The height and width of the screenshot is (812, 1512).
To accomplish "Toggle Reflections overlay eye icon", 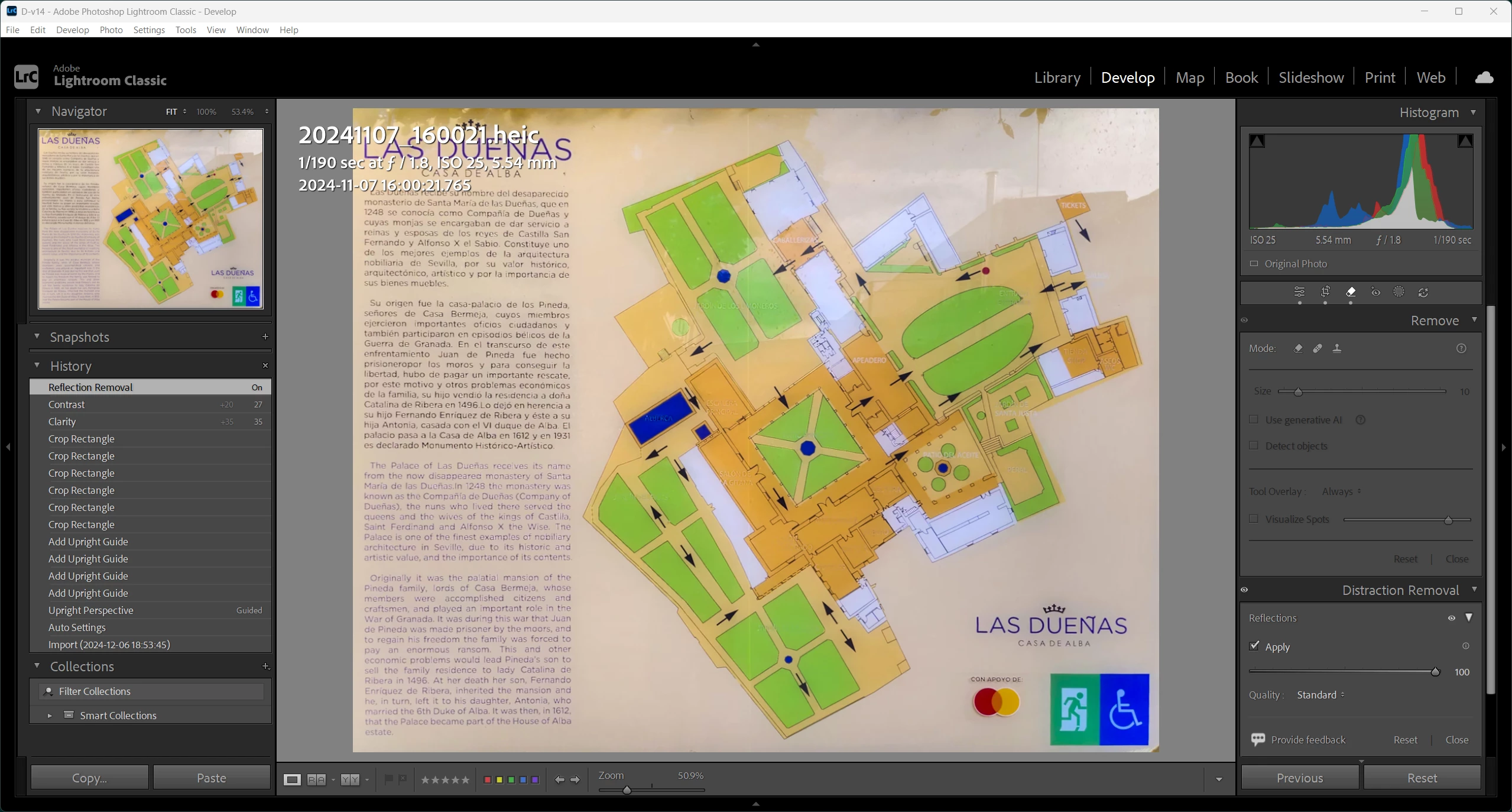I will (1451, 618).
